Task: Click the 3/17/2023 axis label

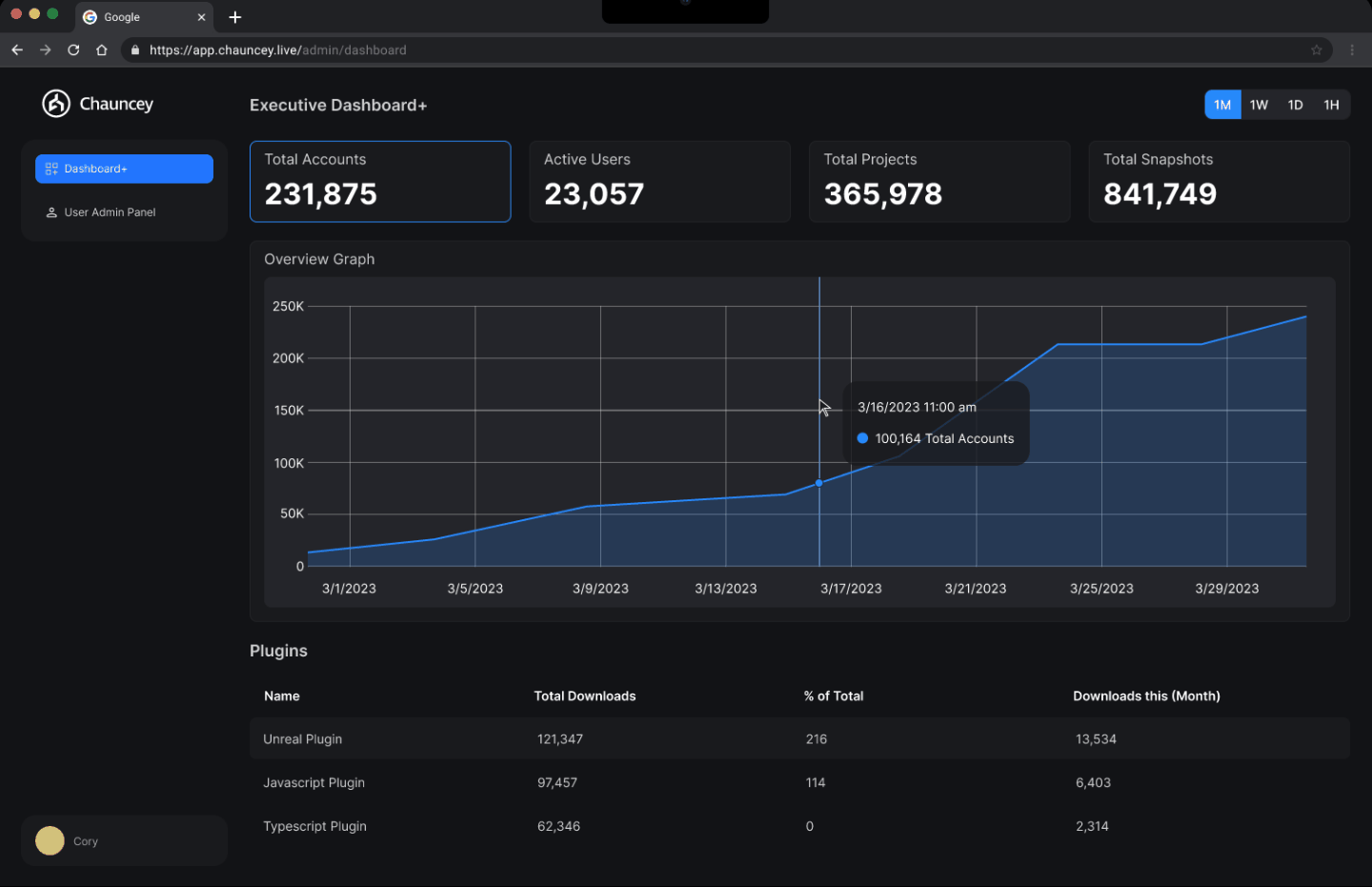Action: pos(851,589)
